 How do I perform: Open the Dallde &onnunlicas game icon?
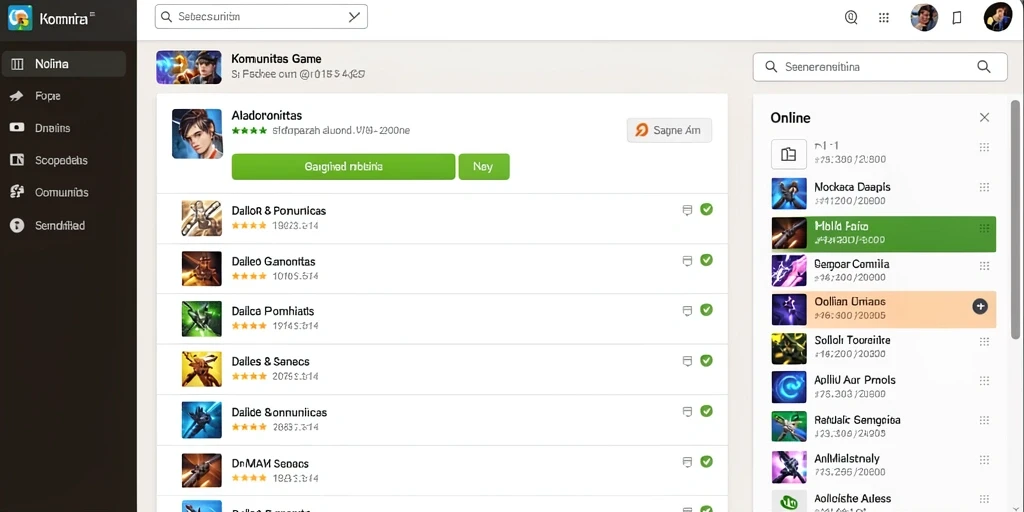point(201,420)
